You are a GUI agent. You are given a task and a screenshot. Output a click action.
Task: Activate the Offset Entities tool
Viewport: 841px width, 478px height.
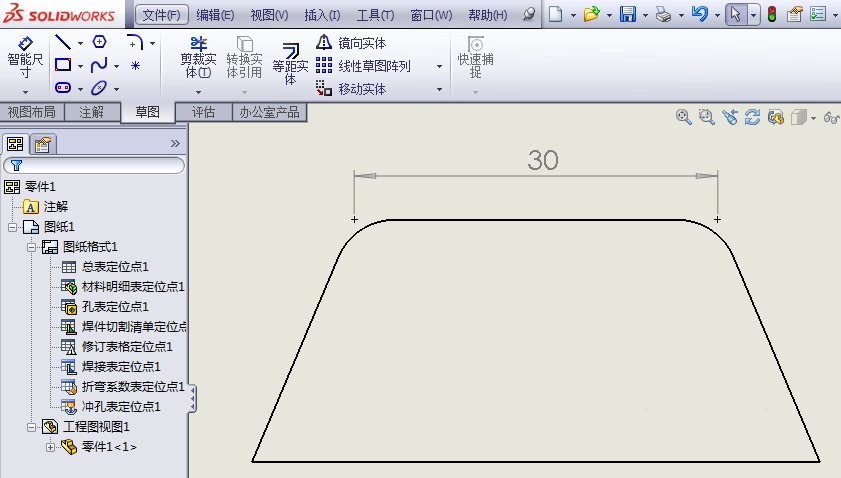(x=290, y=64)
